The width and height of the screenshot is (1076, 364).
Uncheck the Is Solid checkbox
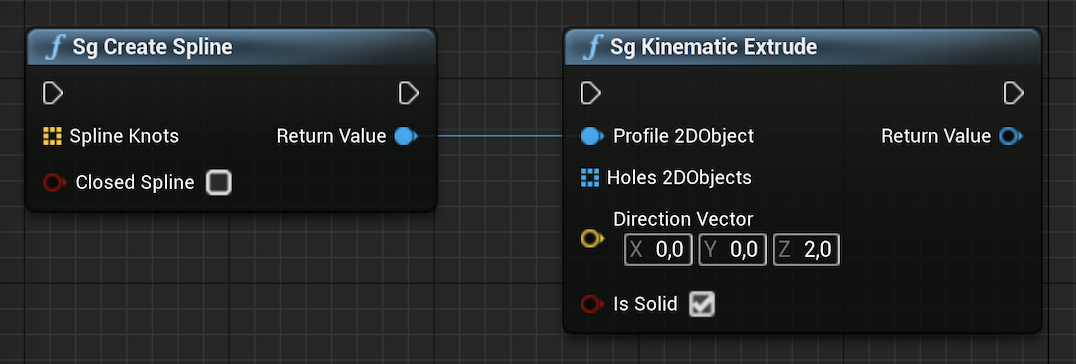[702, 304]
